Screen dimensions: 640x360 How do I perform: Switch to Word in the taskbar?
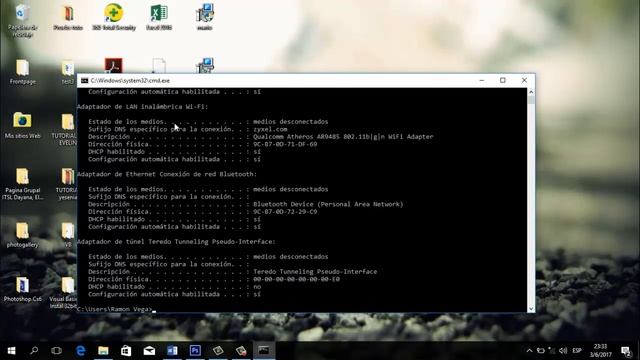(x=172, y=351)
